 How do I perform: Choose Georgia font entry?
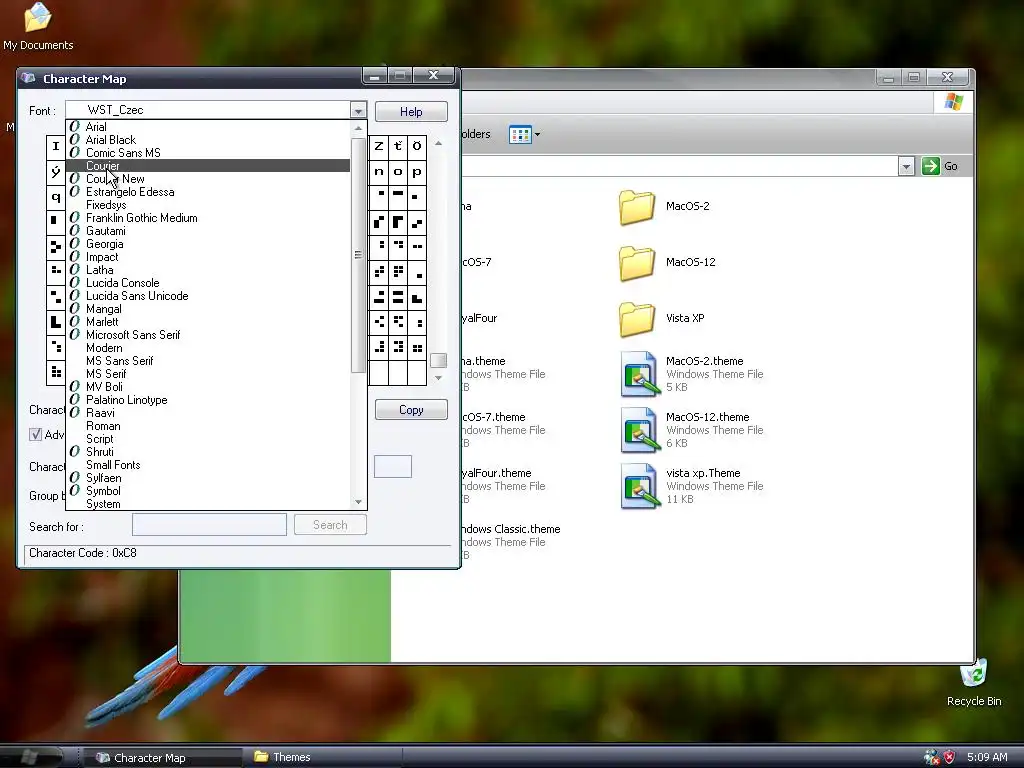tap(208, 244)
